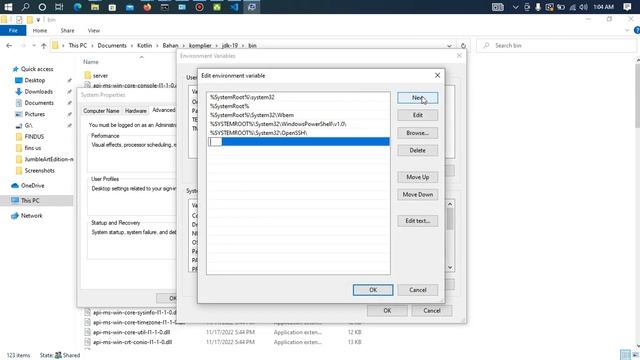Switch to Share ribbon tab
640x360 pixels.
(x=67, y=30)
